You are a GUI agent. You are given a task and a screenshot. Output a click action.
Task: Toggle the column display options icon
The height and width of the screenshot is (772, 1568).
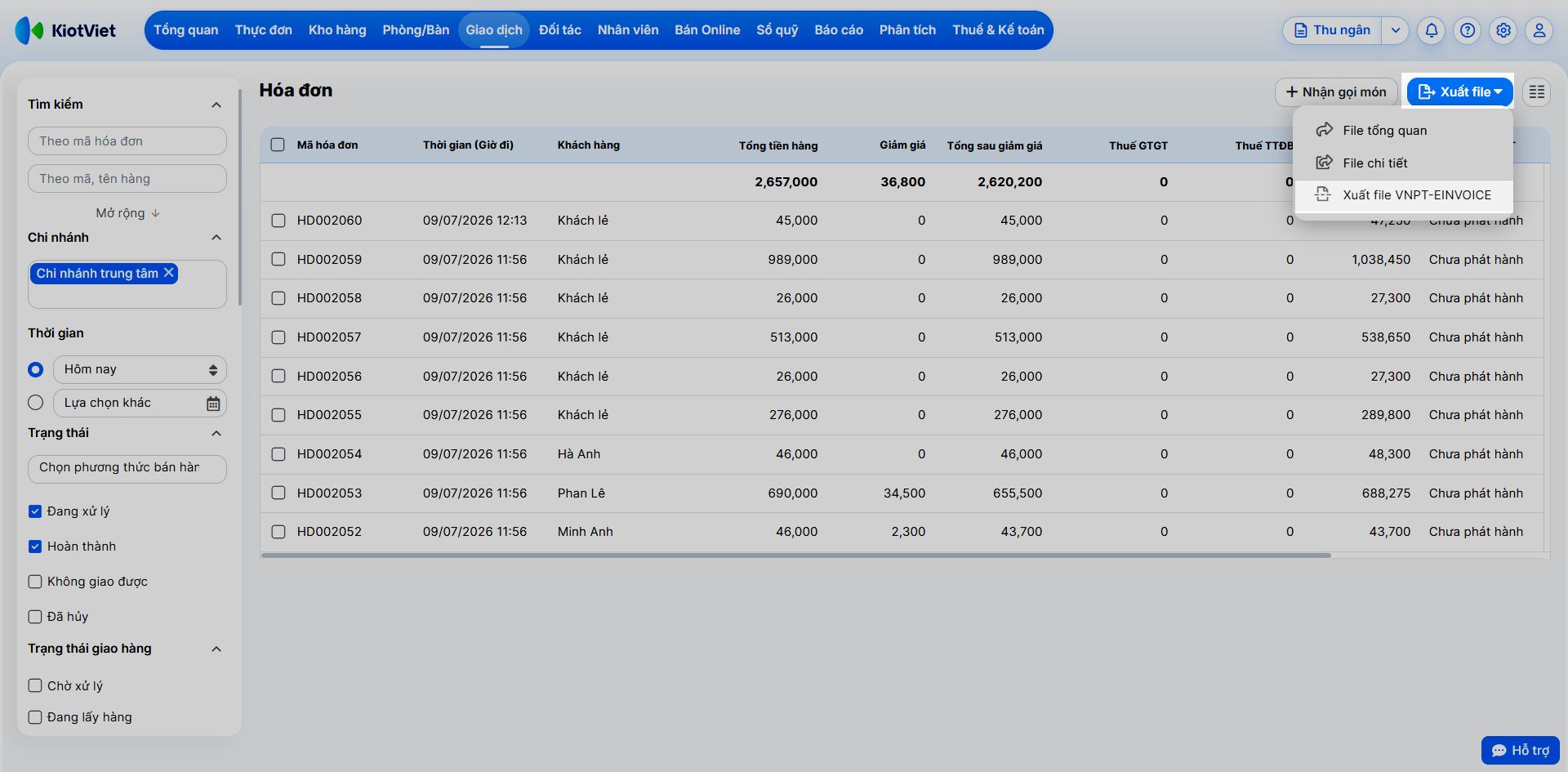[x=1537, y=92]
